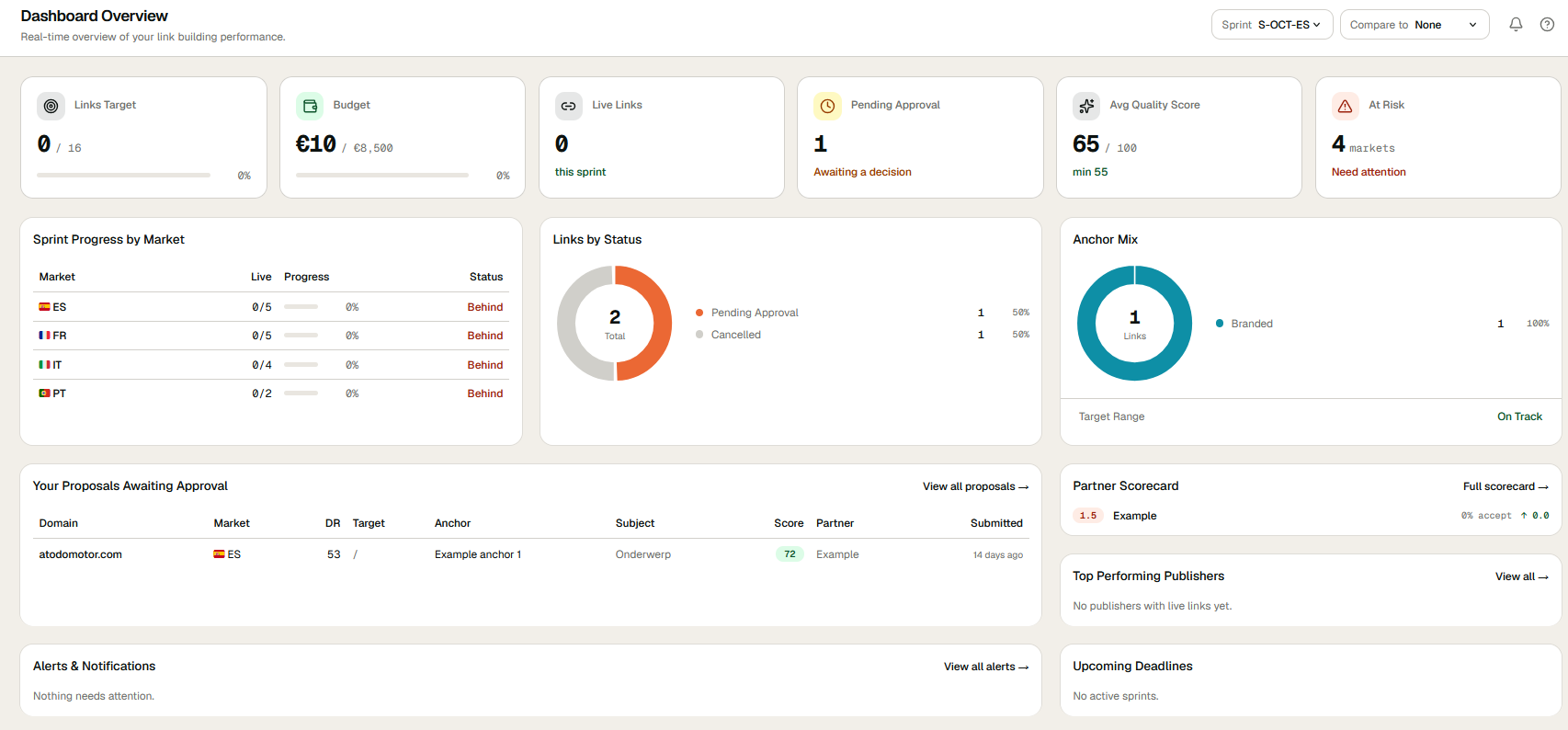1568x730 pixels.
Task: Click the Cancelled legend label
Action: [x=736, y=335]
